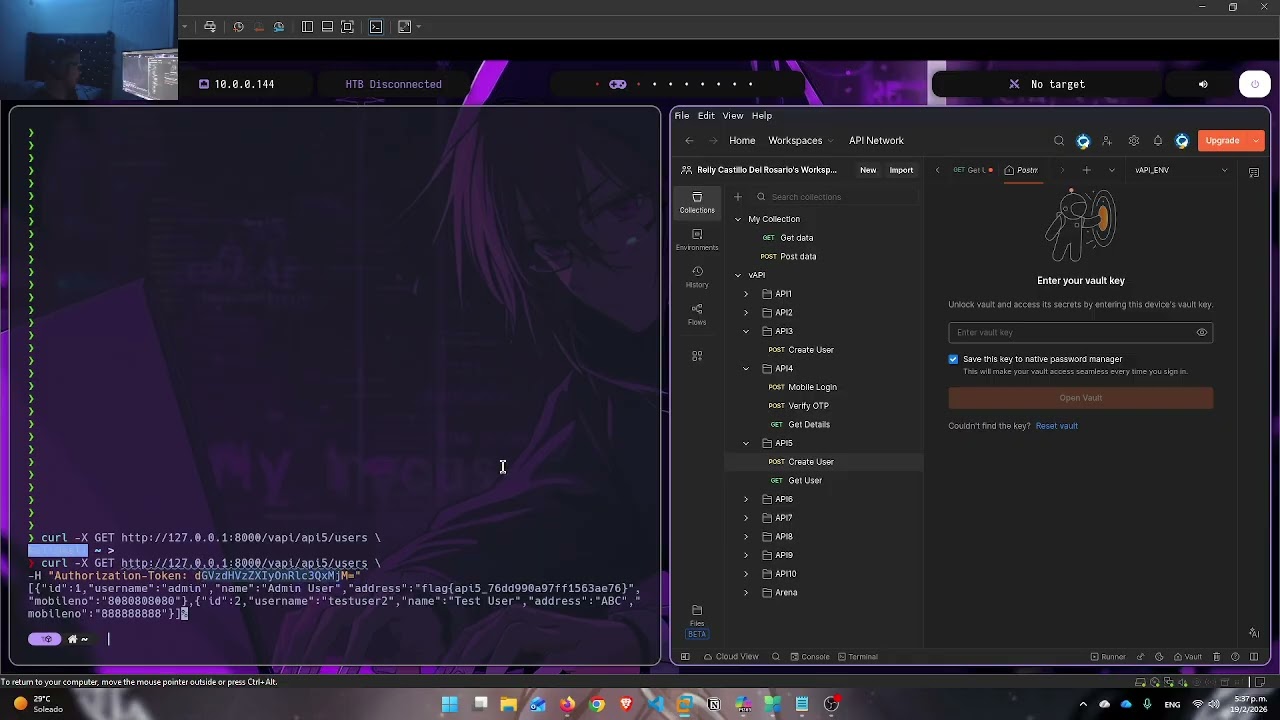Viewport: 1280px width, 720px height.
Task: Open the Flows sidebar panel
Action: [697, 313]
